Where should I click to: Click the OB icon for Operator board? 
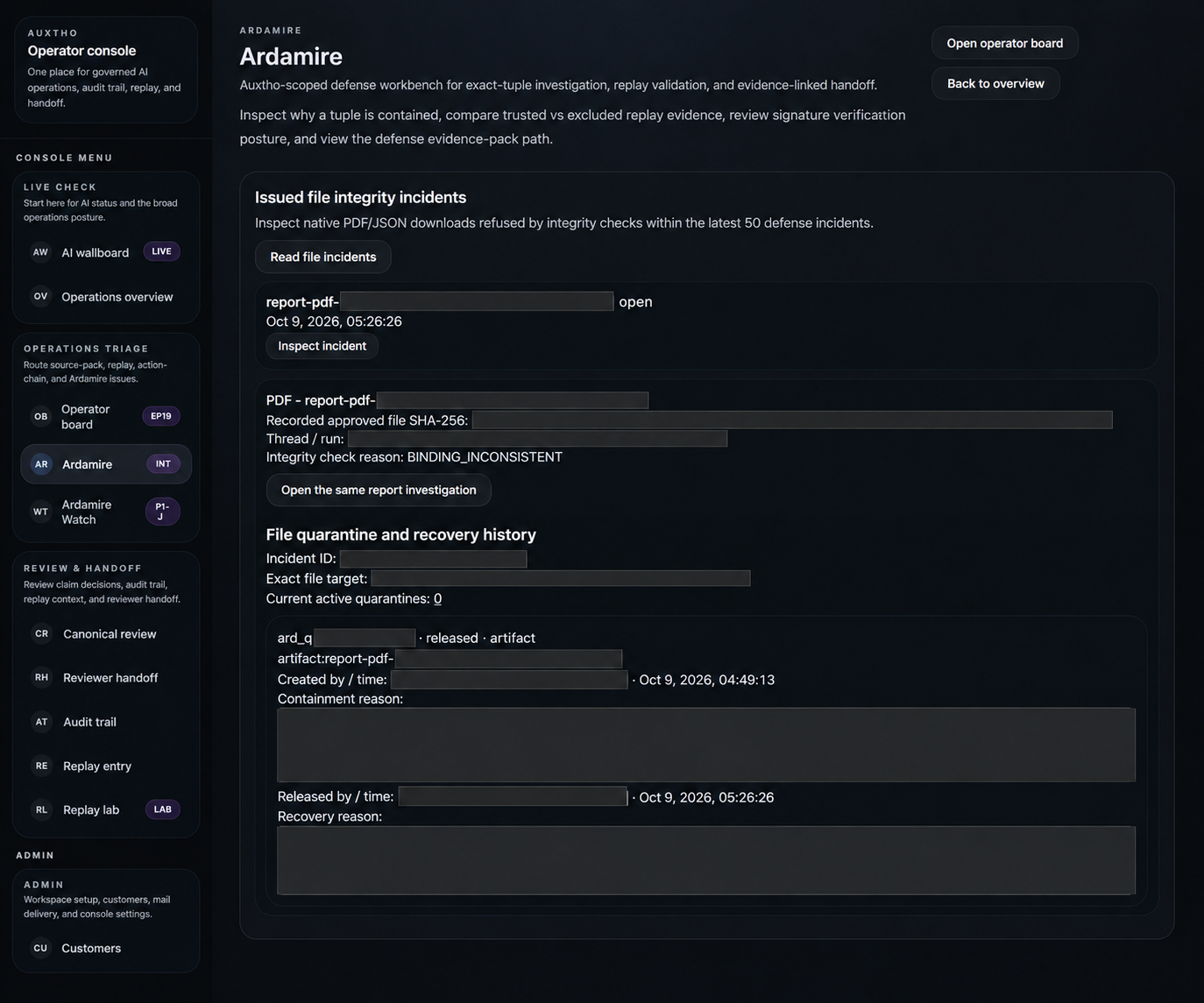pyautogui.click(x=40, y=416)
